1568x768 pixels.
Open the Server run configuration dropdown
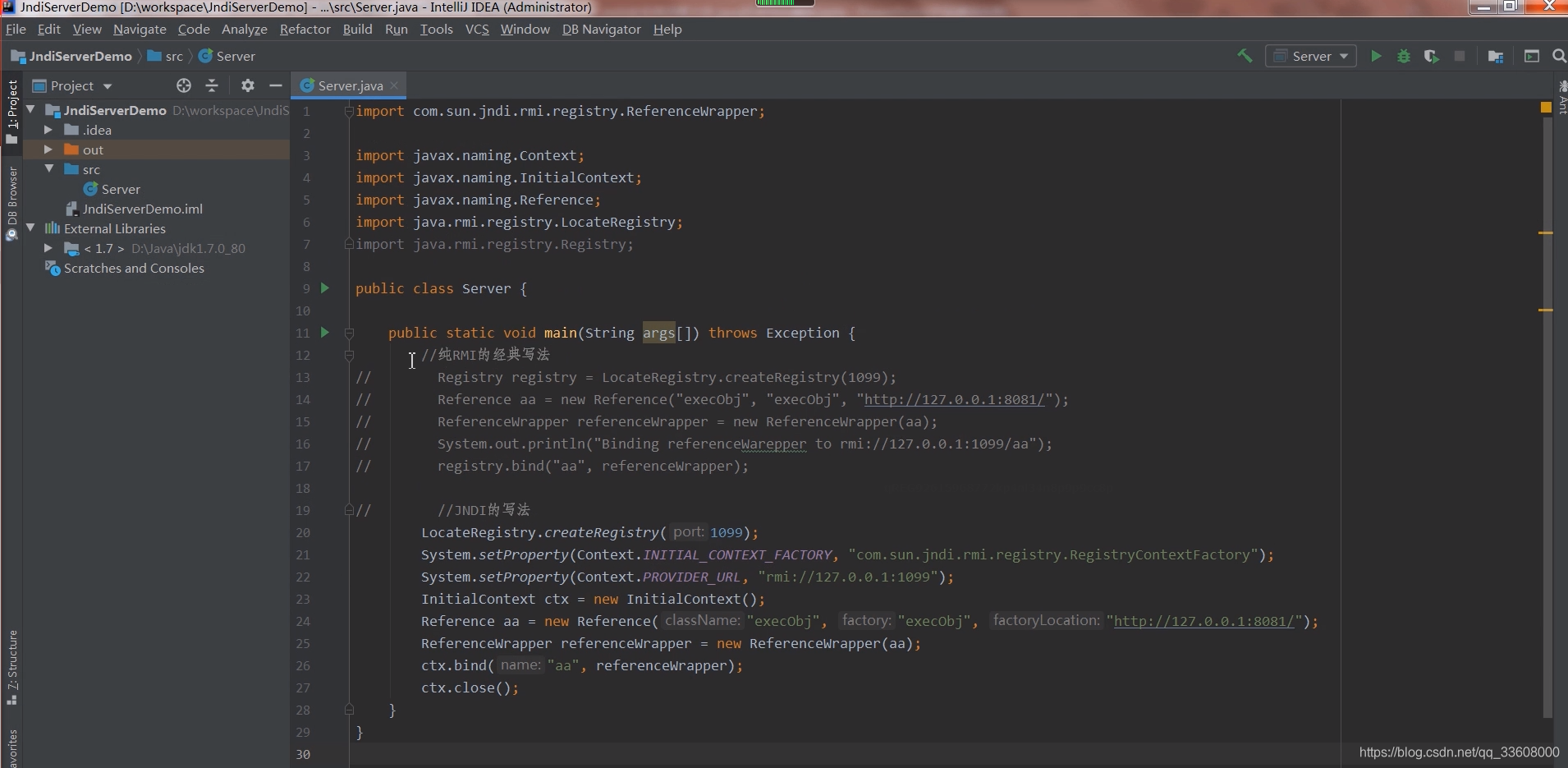1311,56
